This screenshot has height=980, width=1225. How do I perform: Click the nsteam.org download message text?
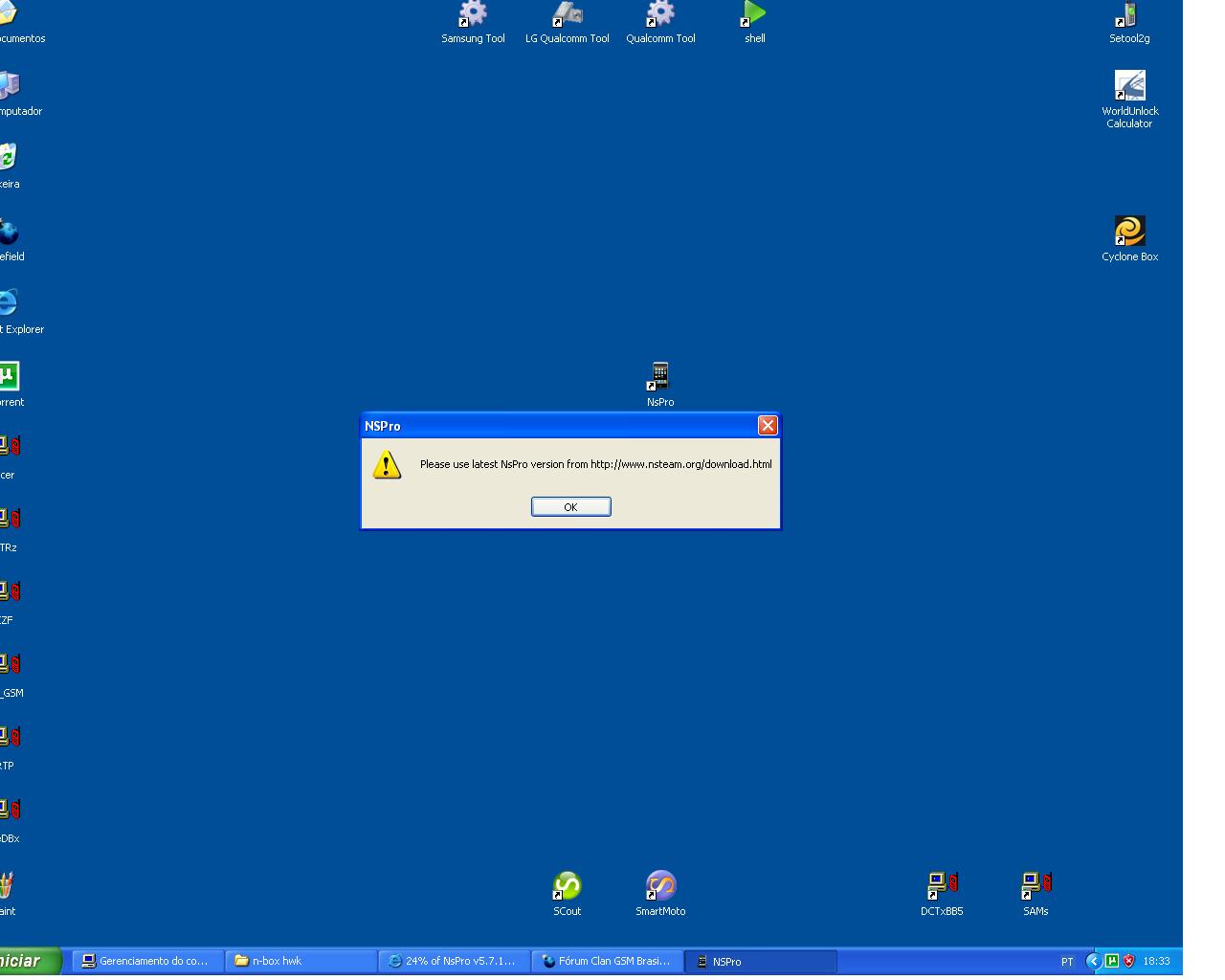click(x=595, y=464)
